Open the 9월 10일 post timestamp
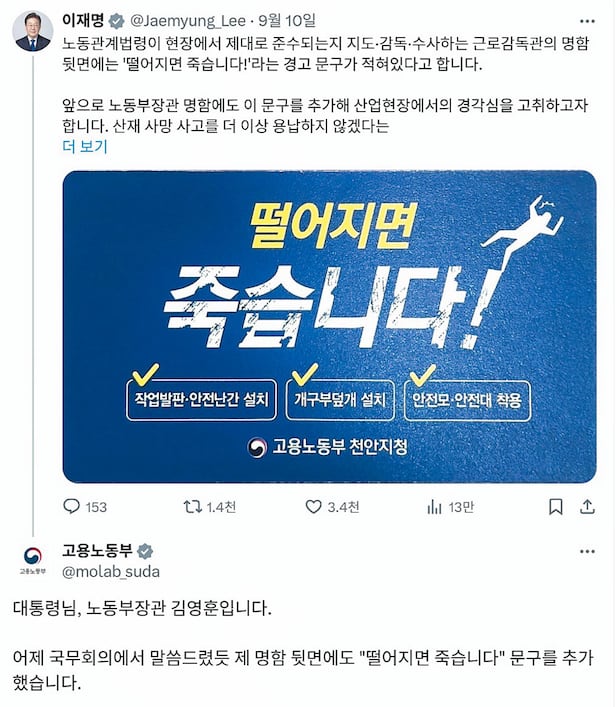The width and height of the screenshot is (616, 707). [x=287, y=21]
